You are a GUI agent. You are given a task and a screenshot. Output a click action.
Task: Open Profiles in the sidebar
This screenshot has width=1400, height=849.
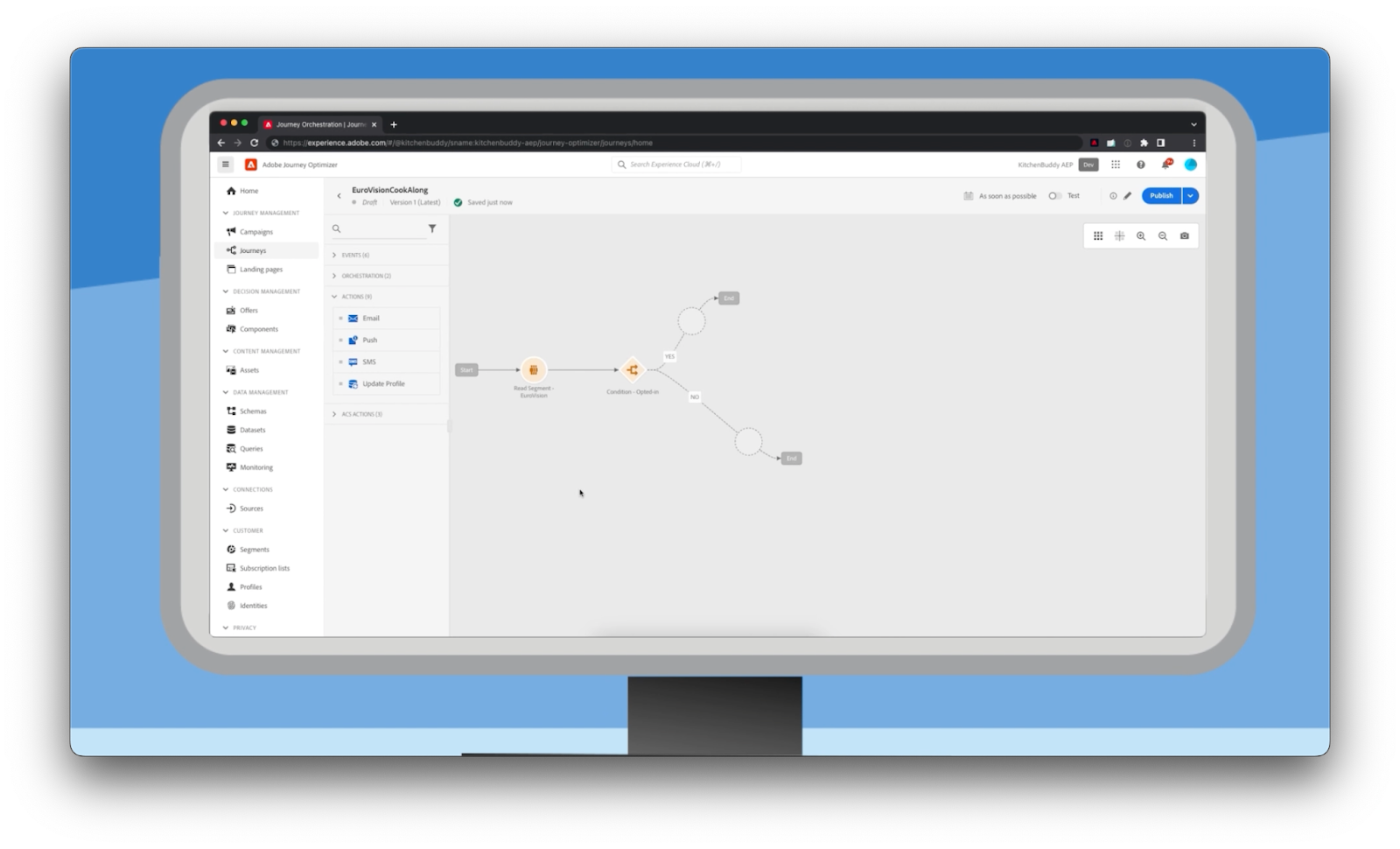[x=244, y=587]
